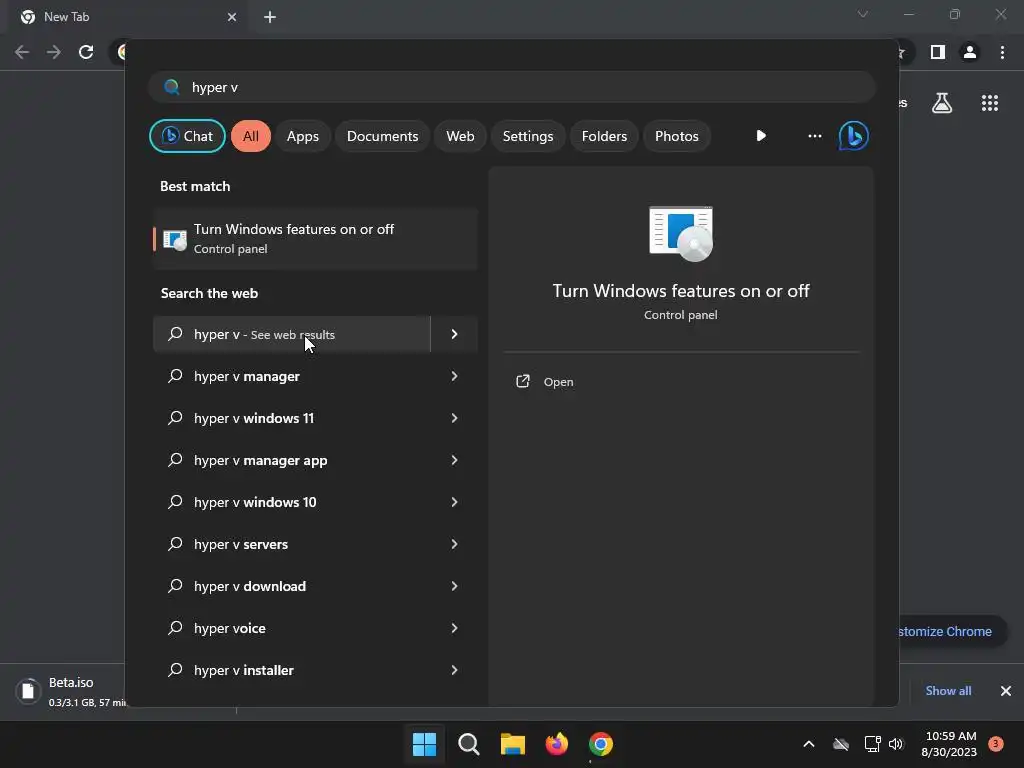Launch Firefox from taskbar
The width and height of the screenshot is (1024, 768).
556,744
